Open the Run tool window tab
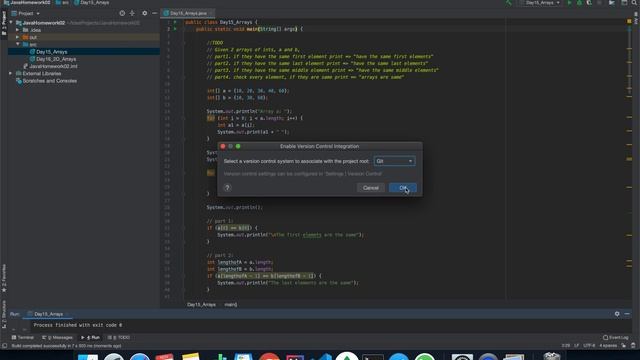640x360 pixels. coord(91,338)
